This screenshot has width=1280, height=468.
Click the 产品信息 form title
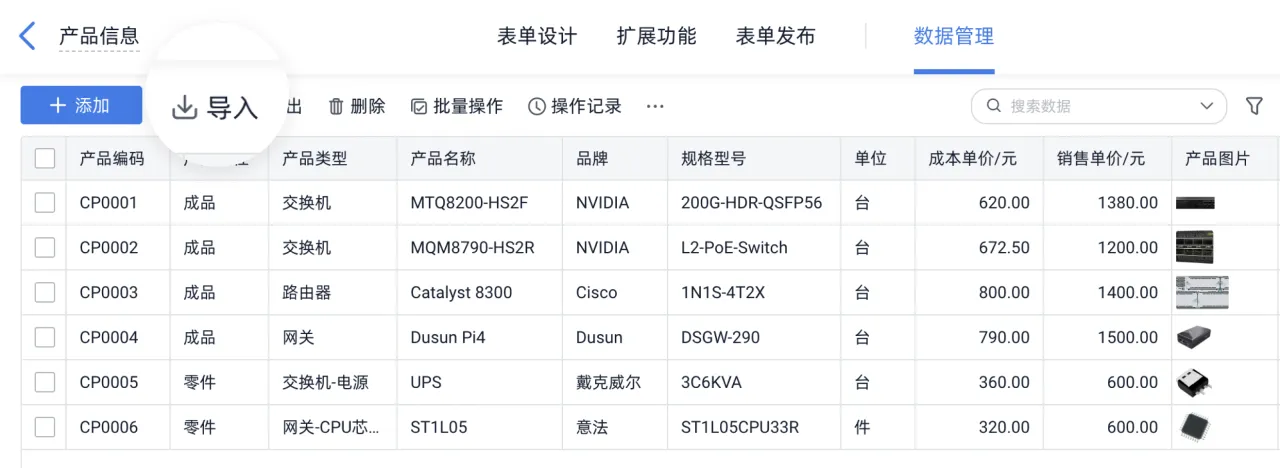pos(99,38)
